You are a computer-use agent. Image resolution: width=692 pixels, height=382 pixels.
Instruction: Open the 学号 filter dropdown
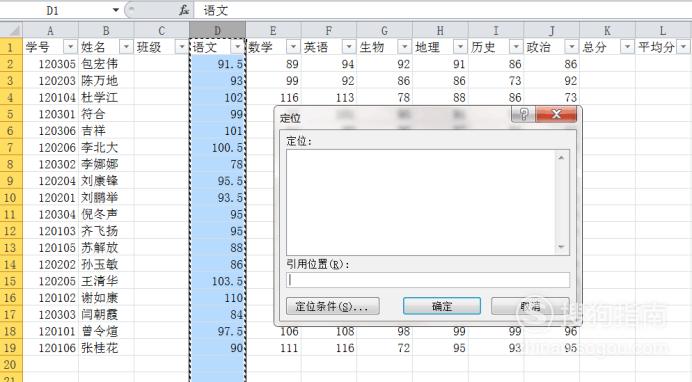(70, 47)
